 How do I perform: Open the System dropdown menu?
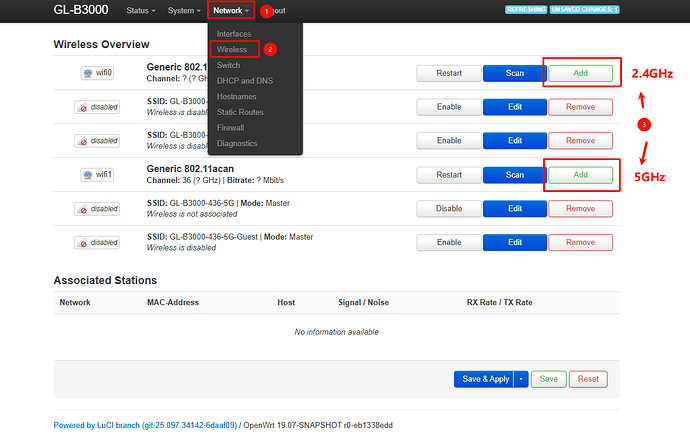[184, 11]
